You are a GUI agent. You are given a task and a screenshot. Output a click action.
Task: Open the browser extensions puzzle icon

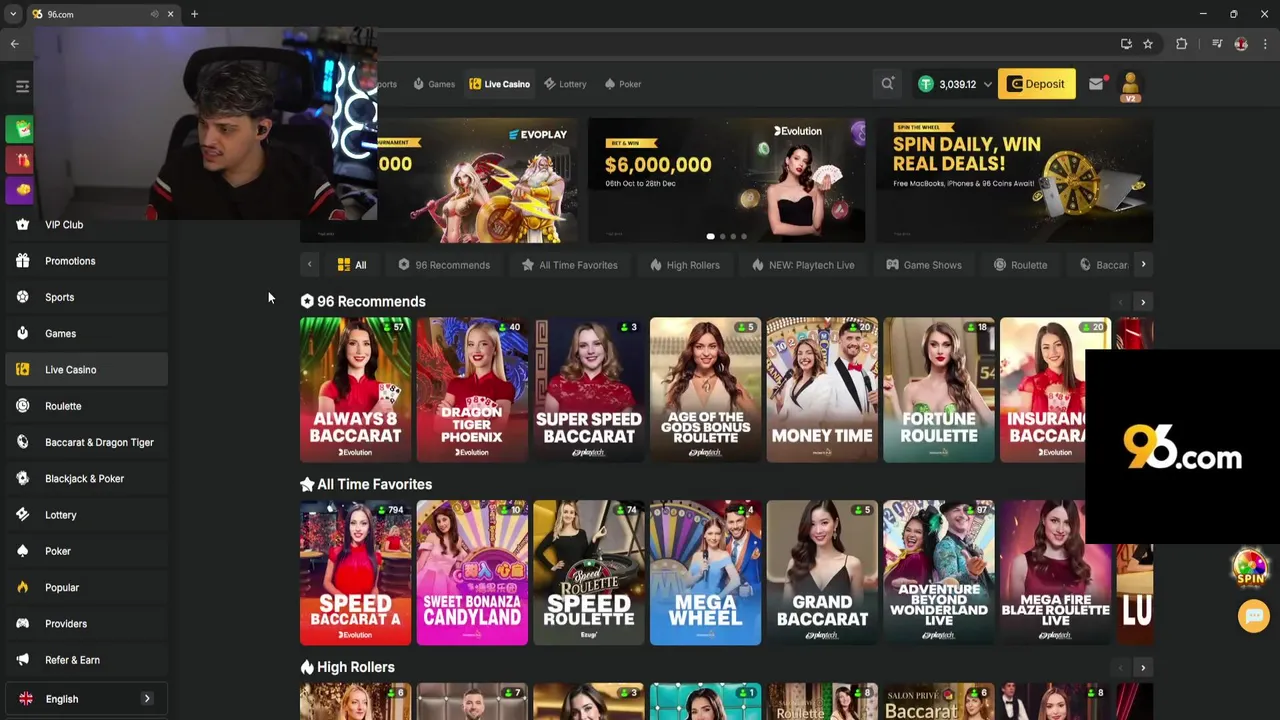1181,44
